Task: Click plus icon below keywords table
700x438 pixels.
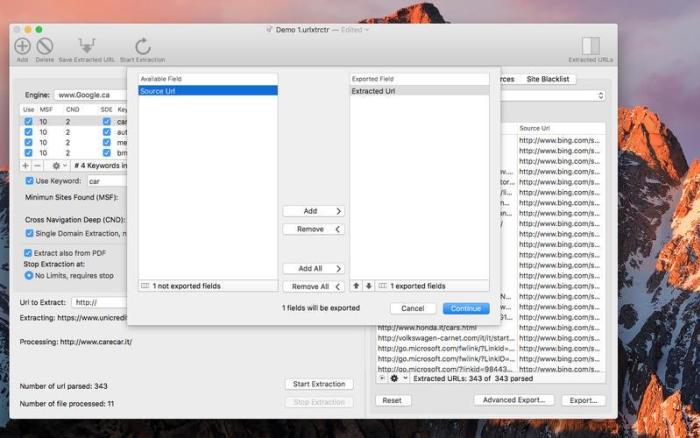Action: 25,166
